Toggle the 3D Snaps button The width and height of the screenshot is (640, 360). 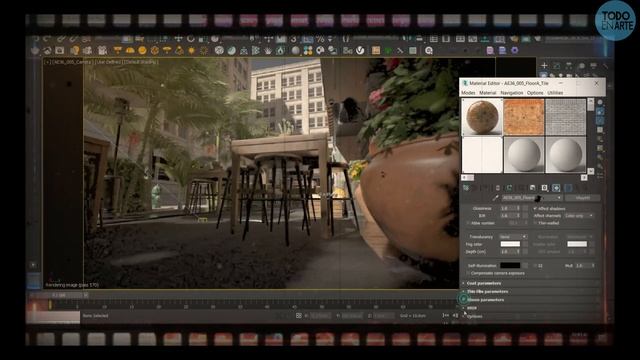coord(293,39)
